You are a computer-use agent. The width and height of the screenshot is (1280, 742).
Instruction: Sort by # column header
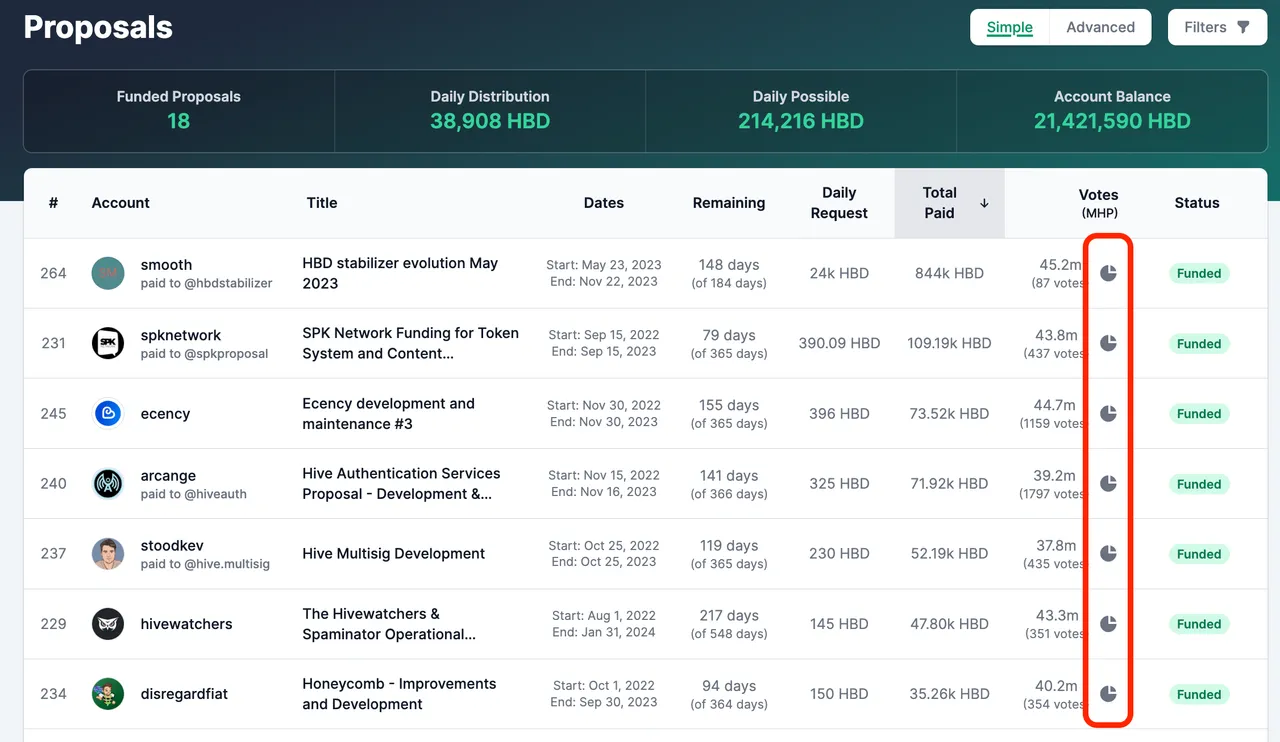pyautogui.click(x=53, y=203)
